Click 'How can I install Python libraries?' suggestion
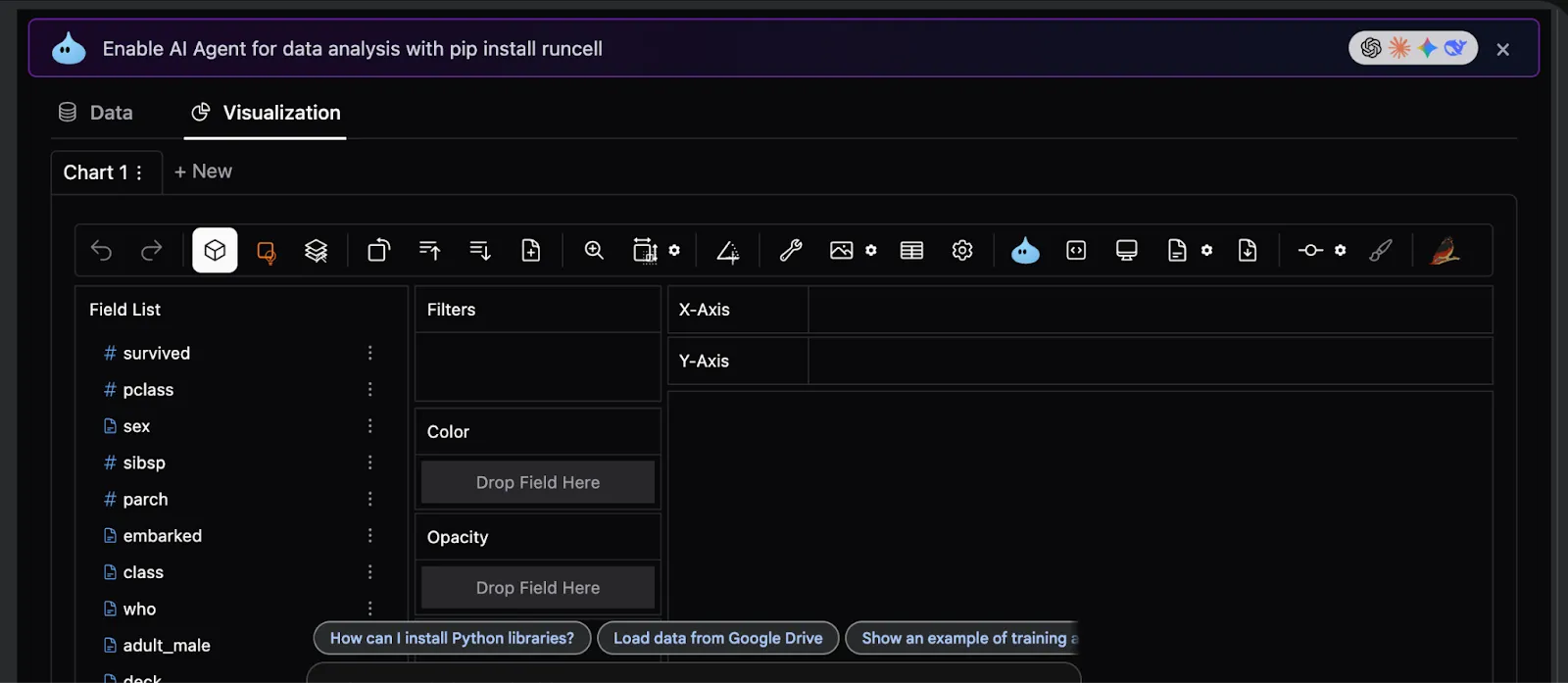The height and width of the screenshot is (683, 1568). pyautogui.click(x=452, y=638)
